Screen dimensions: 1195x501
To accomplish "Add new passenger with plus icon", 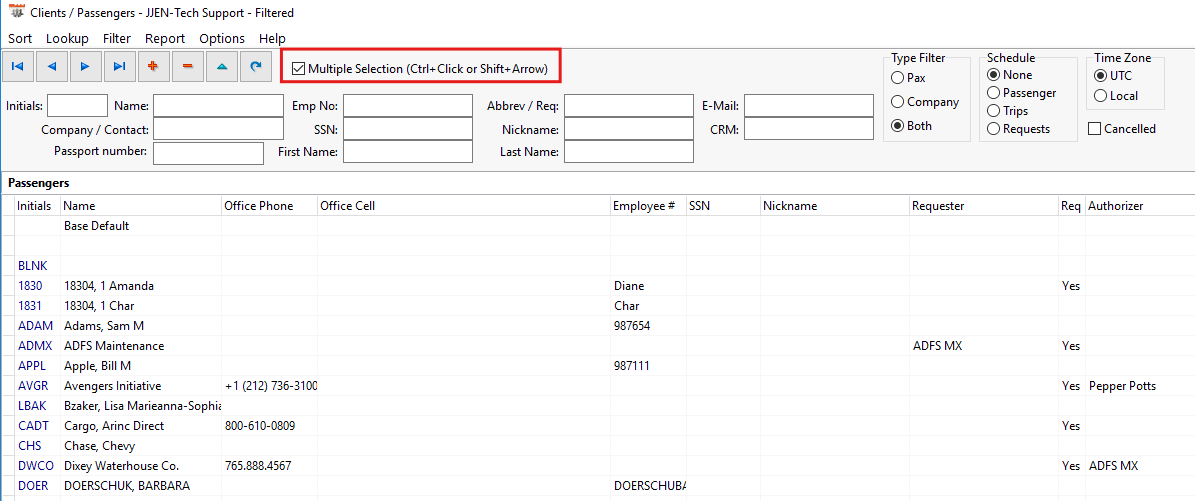I will pos(153,66).
